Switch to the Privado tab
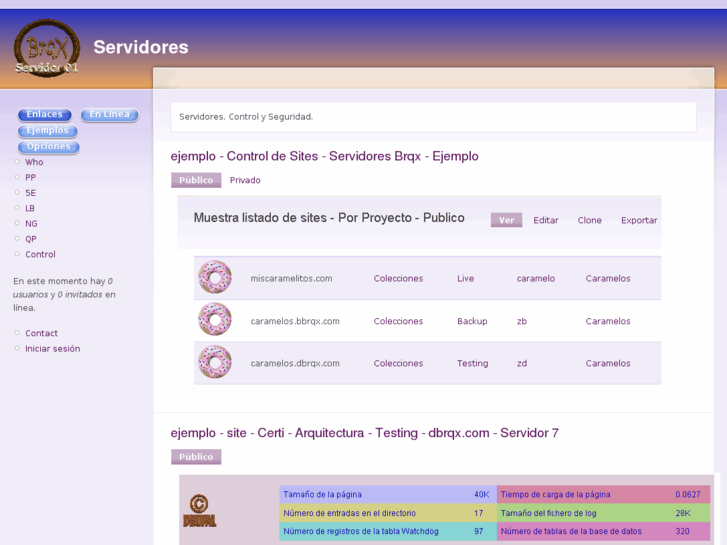The height and width of the screenshot is (545, 727). (245, 181)
